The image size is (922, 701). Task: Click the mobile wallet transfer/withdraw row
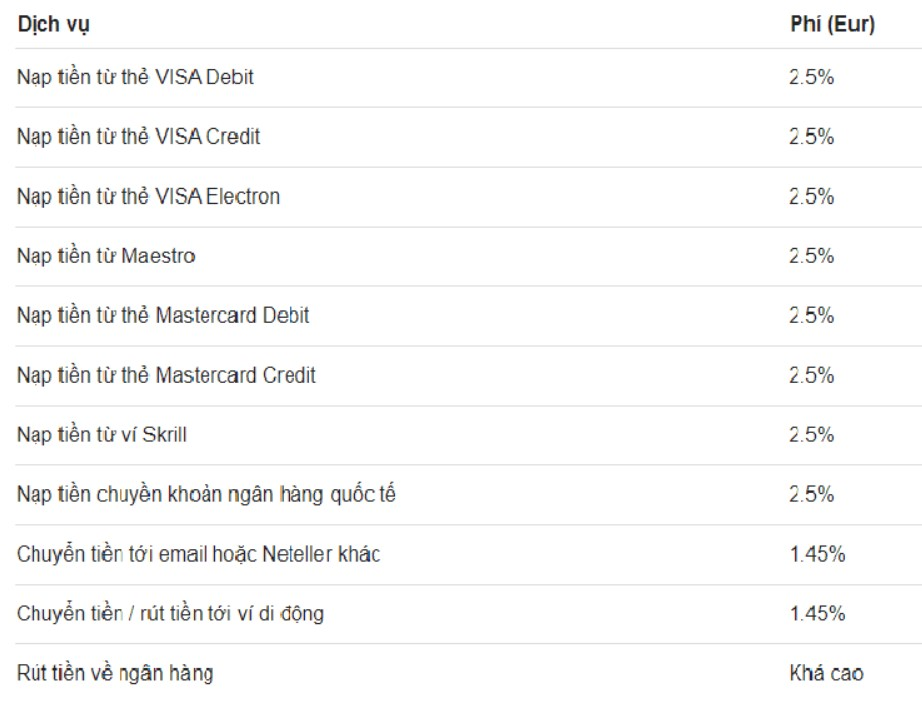pos(170,613)
